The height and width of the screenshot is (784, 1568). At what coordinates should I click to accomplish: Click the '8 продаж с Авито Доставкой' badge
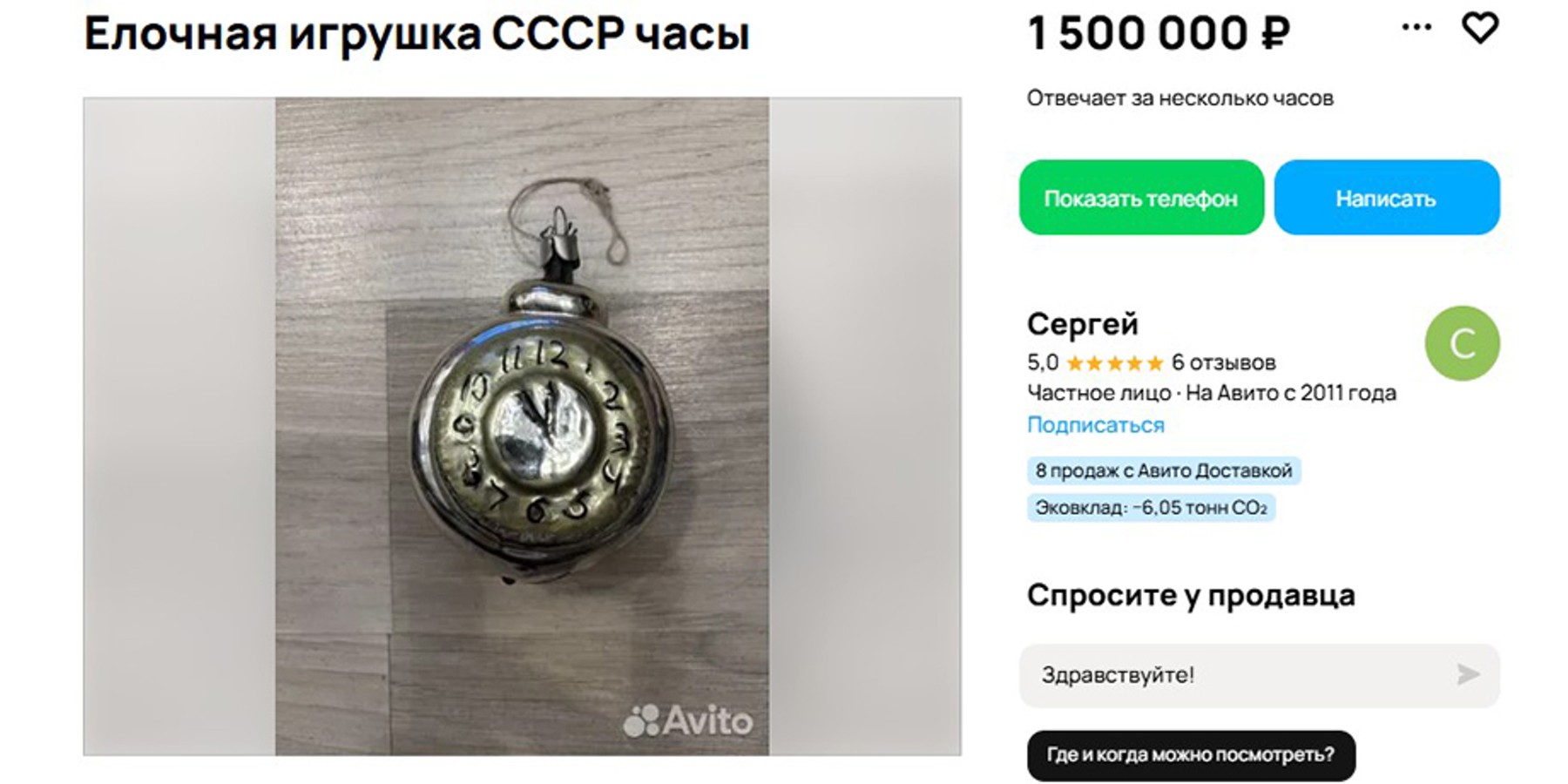[x=1164, y=471]
